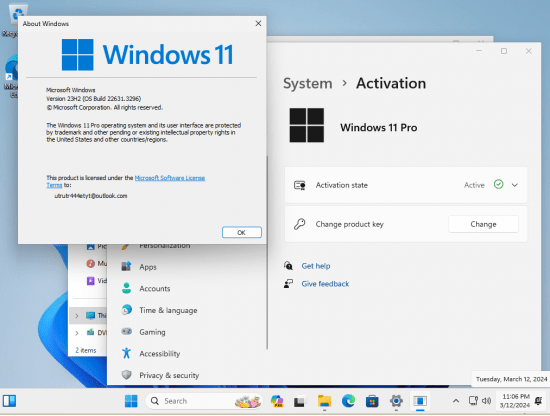Click the Apps icon in Settings sidebar
The image size is (550, 416).
[126, 266]
